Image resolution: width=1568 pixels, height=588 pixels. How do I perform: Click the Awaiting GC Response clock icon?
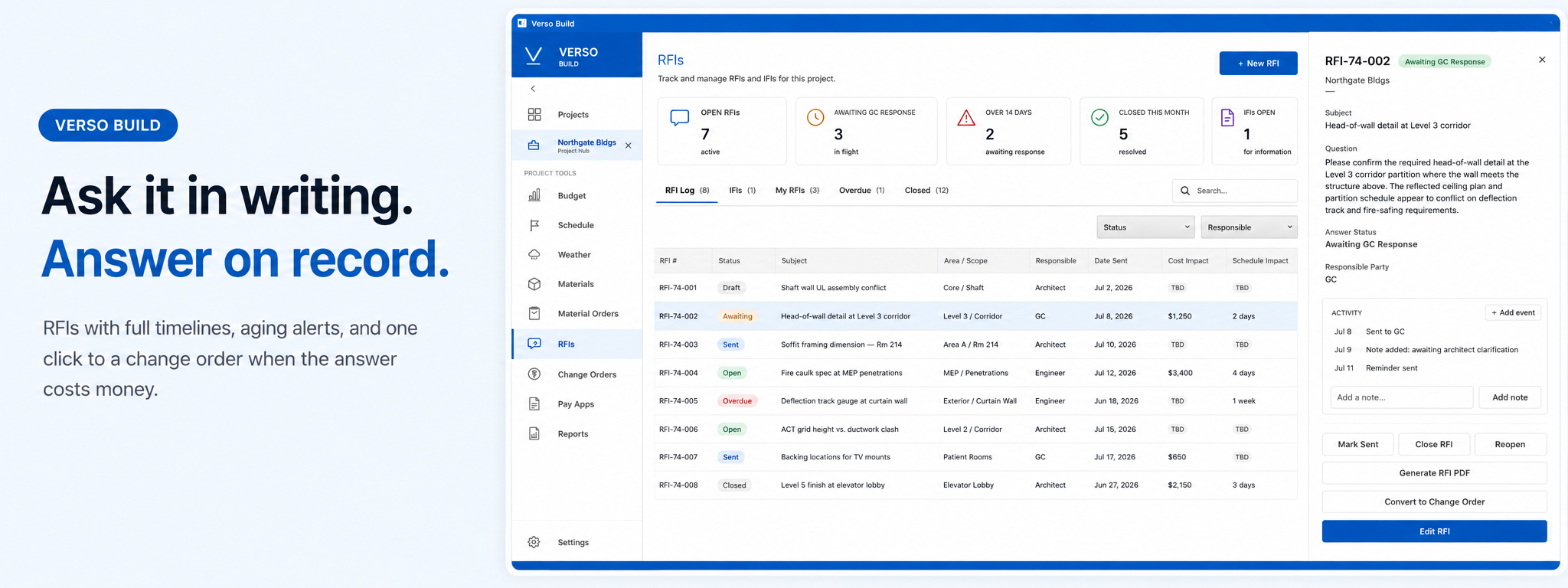tap(815, 117)
